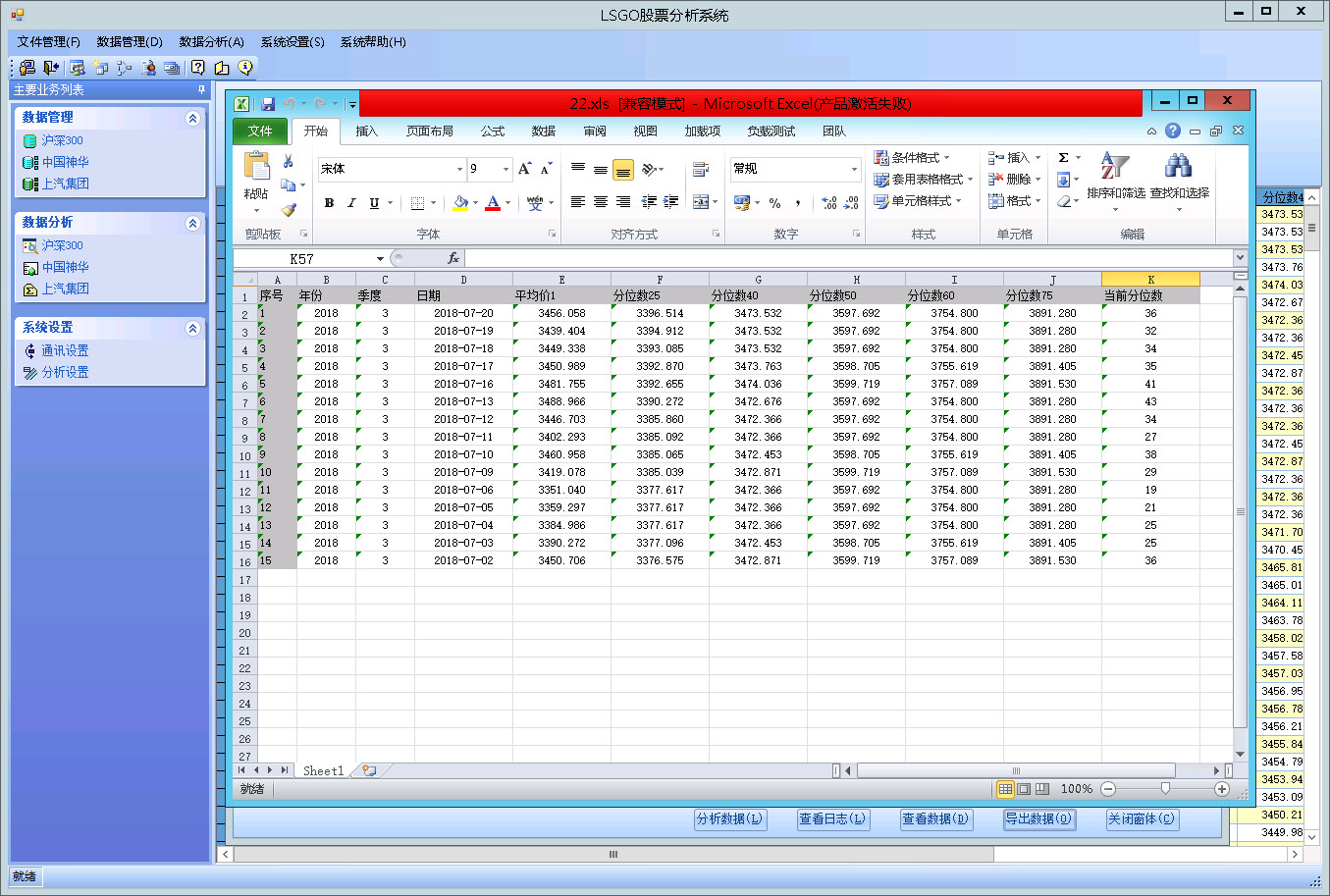
Task: Switch to Excel 公式 ribbon tab
Action: tap(493, 131)
